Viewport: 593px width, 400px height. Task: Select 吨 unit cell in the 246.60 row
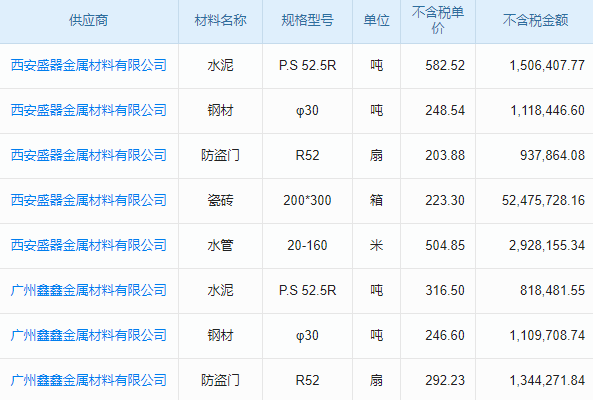click(x=376, y=335)
